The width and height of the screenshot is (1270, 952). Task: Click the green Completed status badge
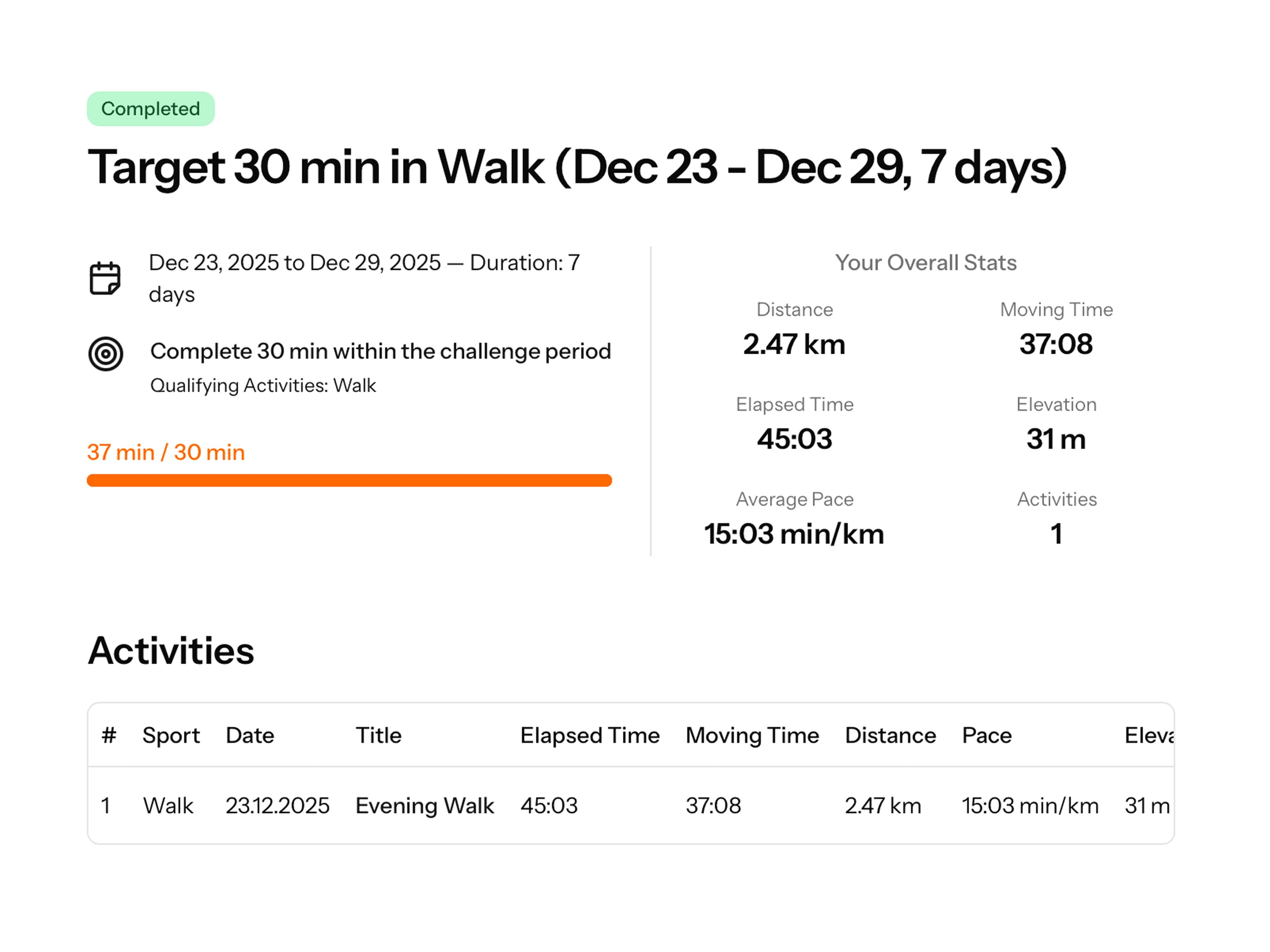click(150, 109)
